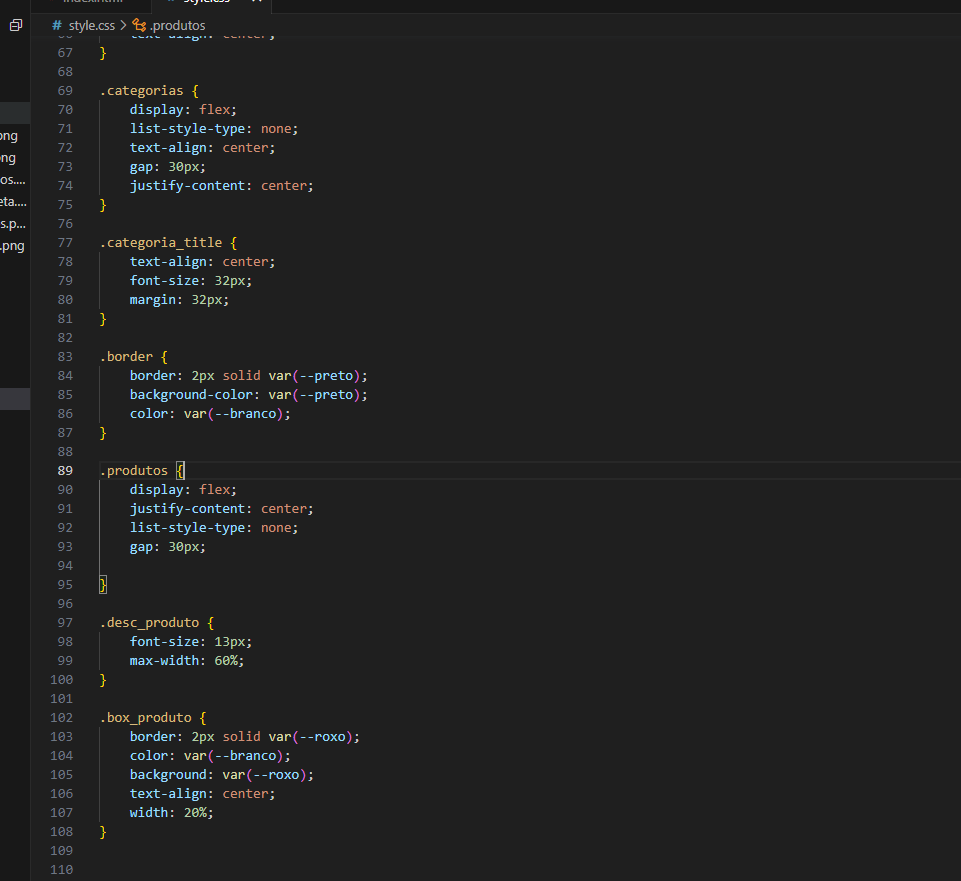Screen dimensions: 961x881
Task: Click 'flex' value on line 90
Action: 215,490
